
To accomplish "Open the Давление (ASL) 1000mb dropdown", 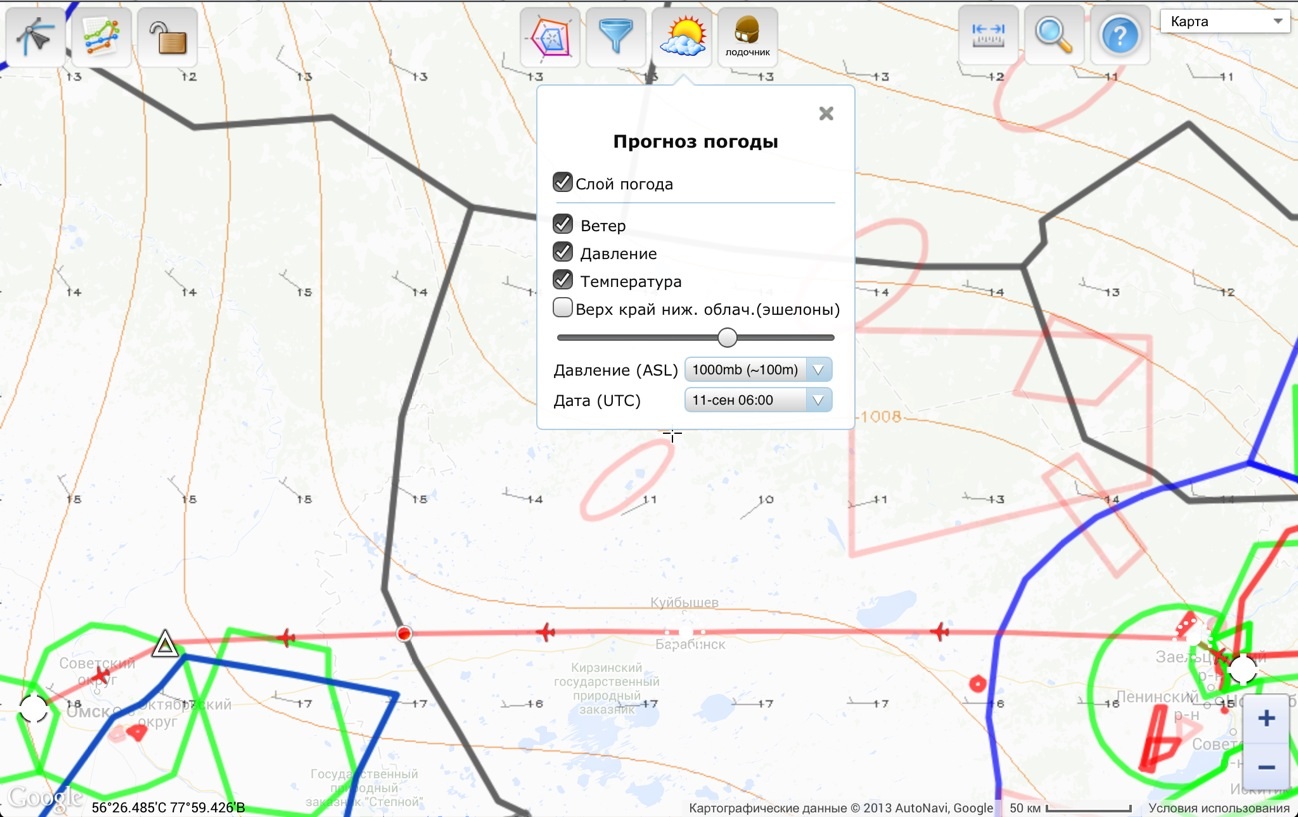I will coord(758,370).
